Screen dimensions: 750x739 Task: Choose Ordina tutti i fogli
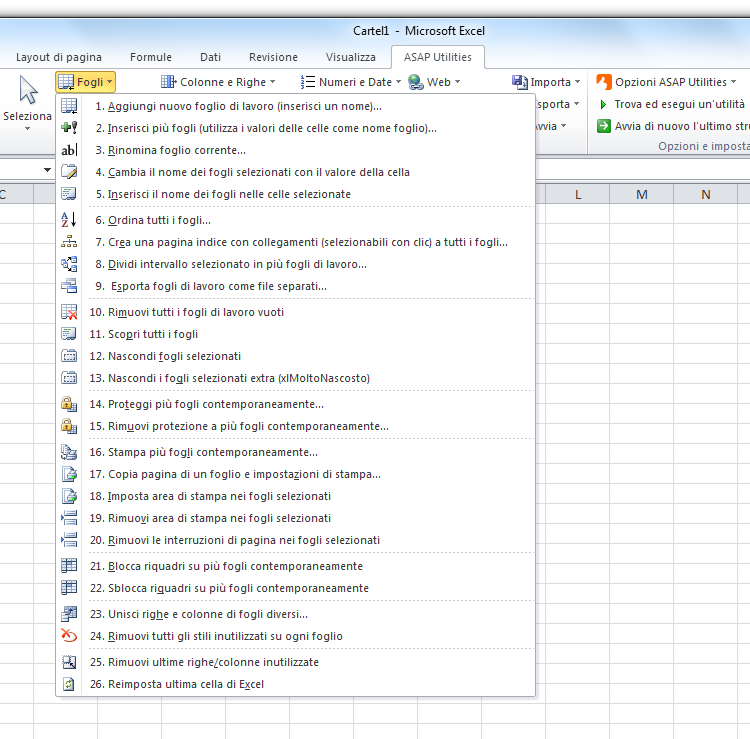point(296,220)
